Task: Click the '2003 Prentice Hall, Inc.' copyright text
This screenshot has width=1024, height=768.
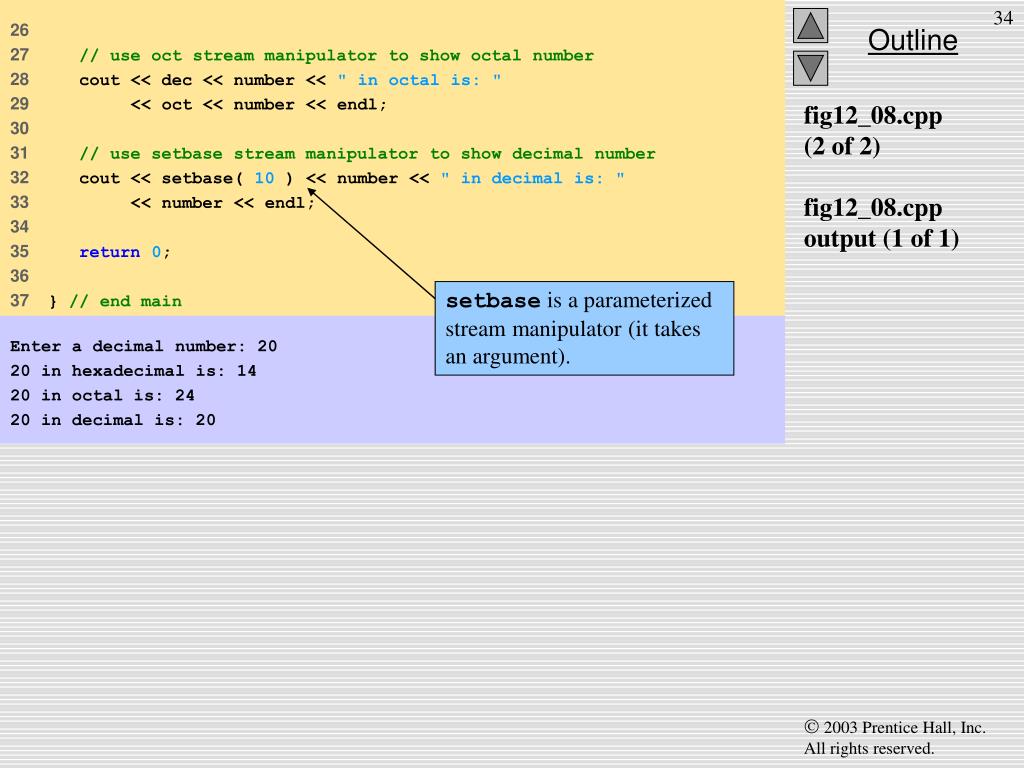Action: click(895, 728)
